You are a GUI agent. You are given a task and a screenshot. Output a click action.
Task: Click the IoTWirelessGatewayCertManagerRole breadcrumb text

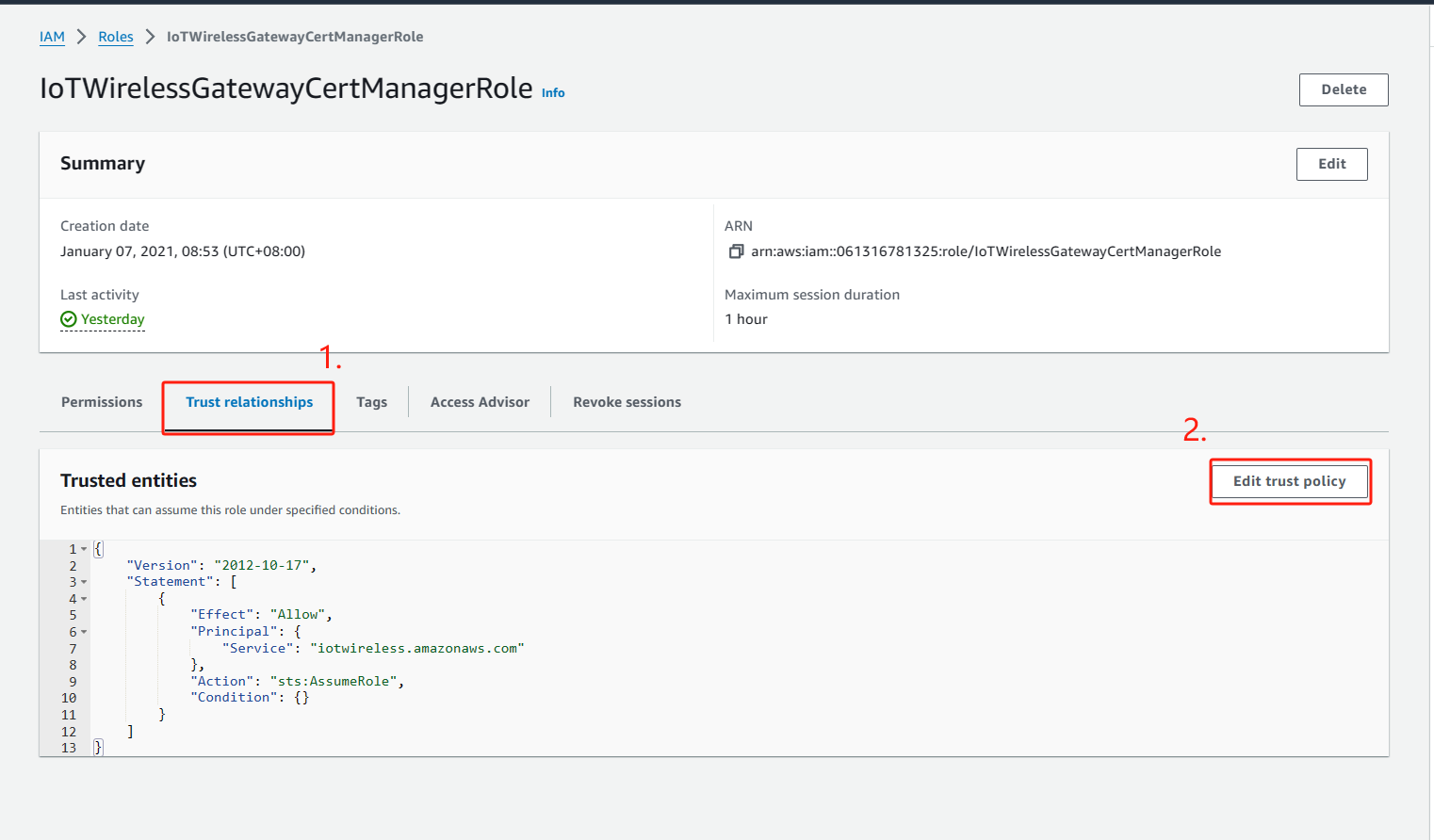(295, 37)
